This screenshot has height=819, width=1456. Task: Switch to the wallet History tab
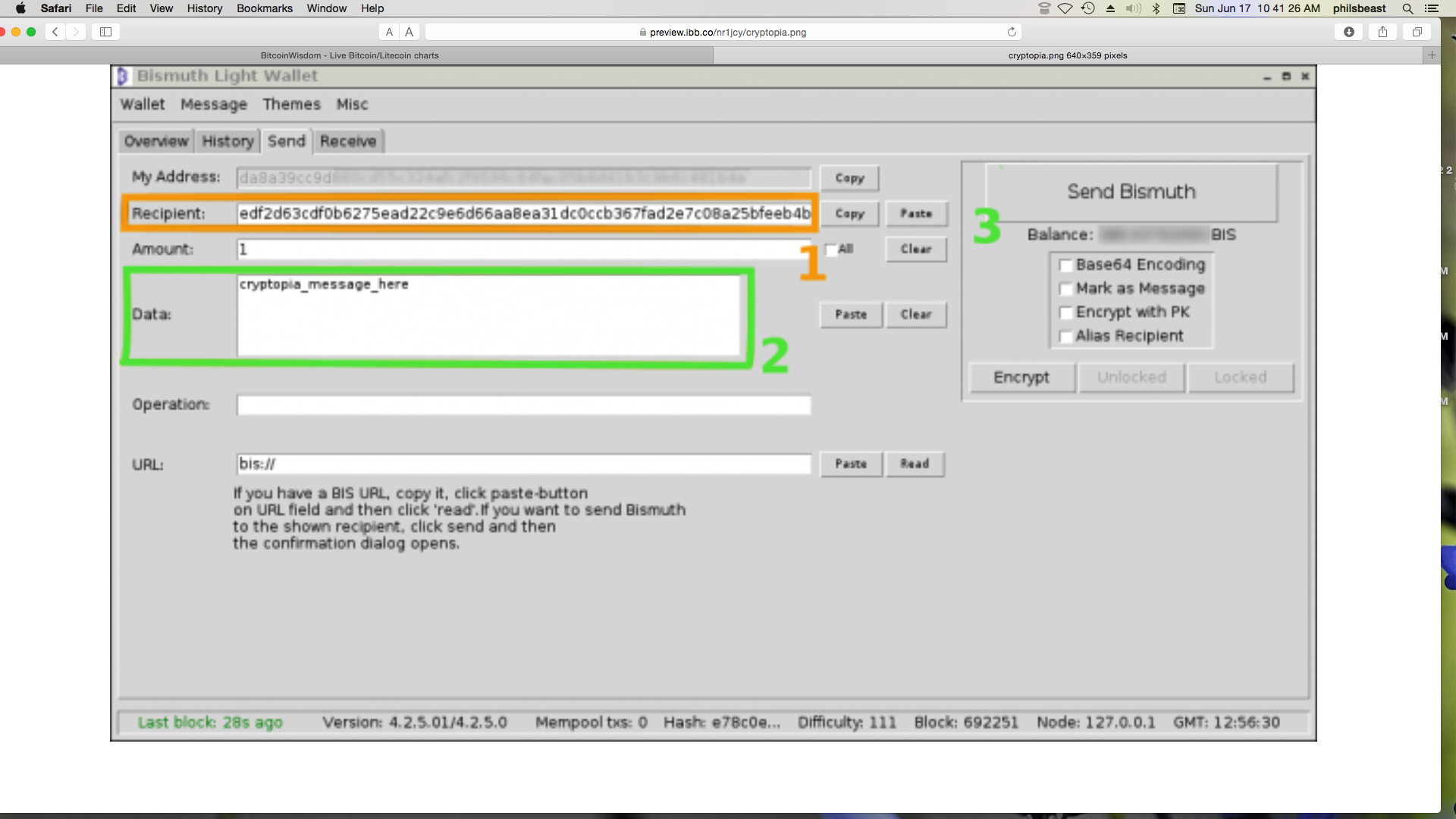click(x=227, y=141)
